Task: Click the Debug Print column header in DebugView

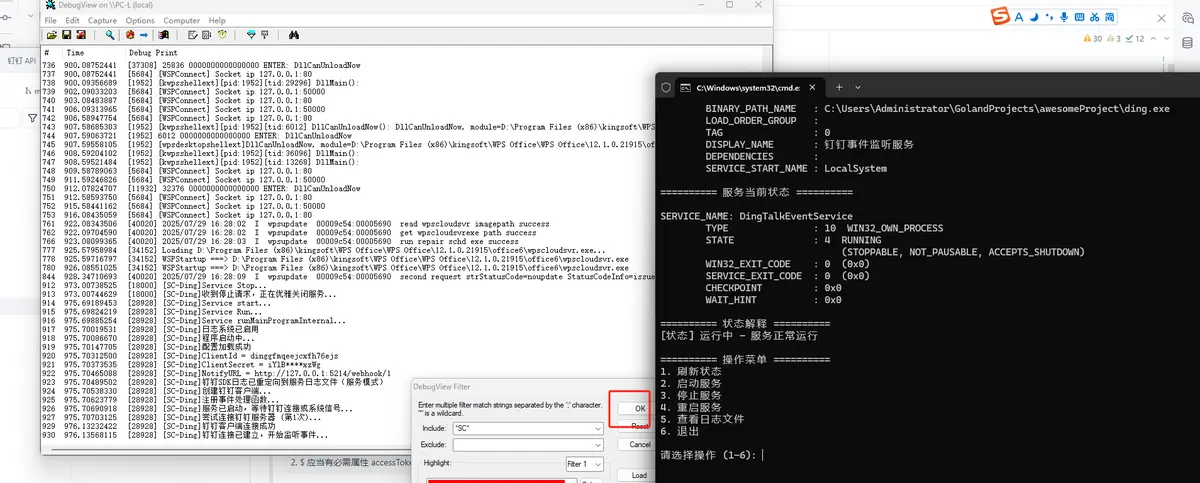Action: [153, 52]
